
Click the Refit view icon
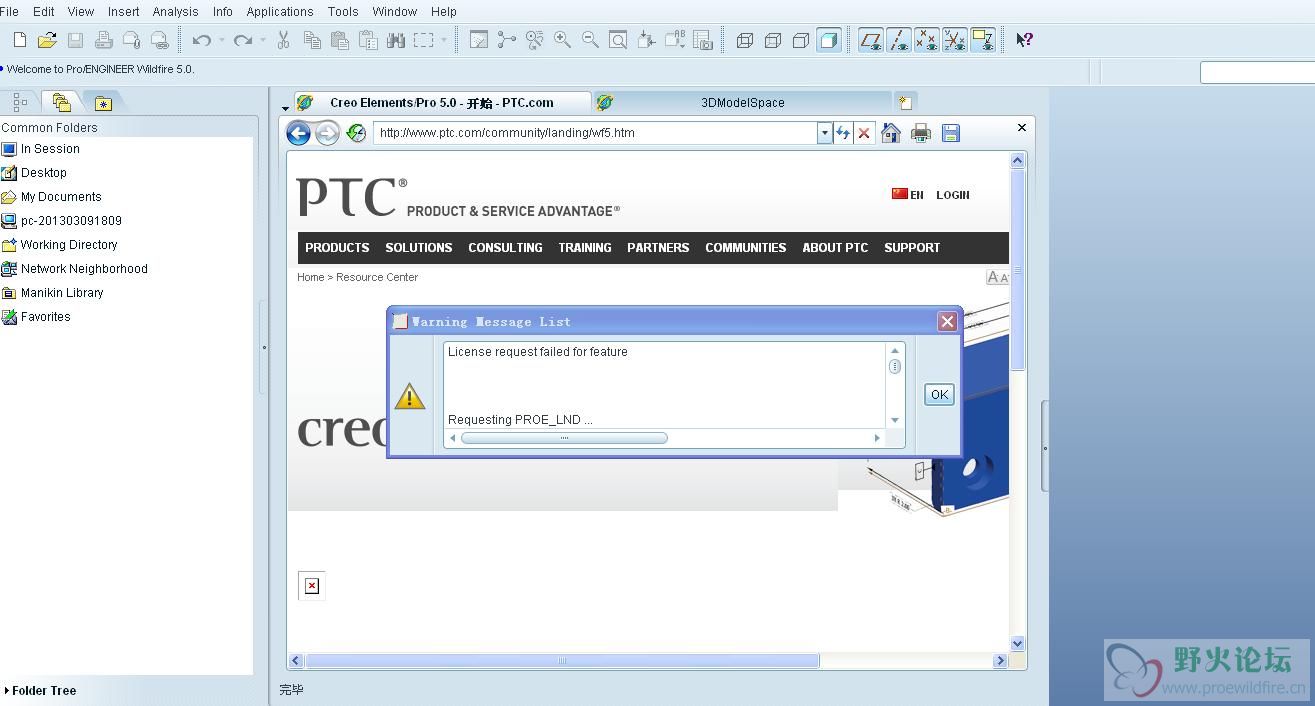[x=619, y=40]
